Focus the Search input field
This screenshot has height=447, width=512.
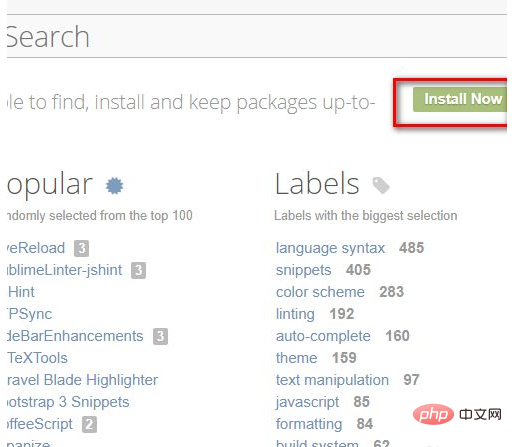tap(257, 36)
